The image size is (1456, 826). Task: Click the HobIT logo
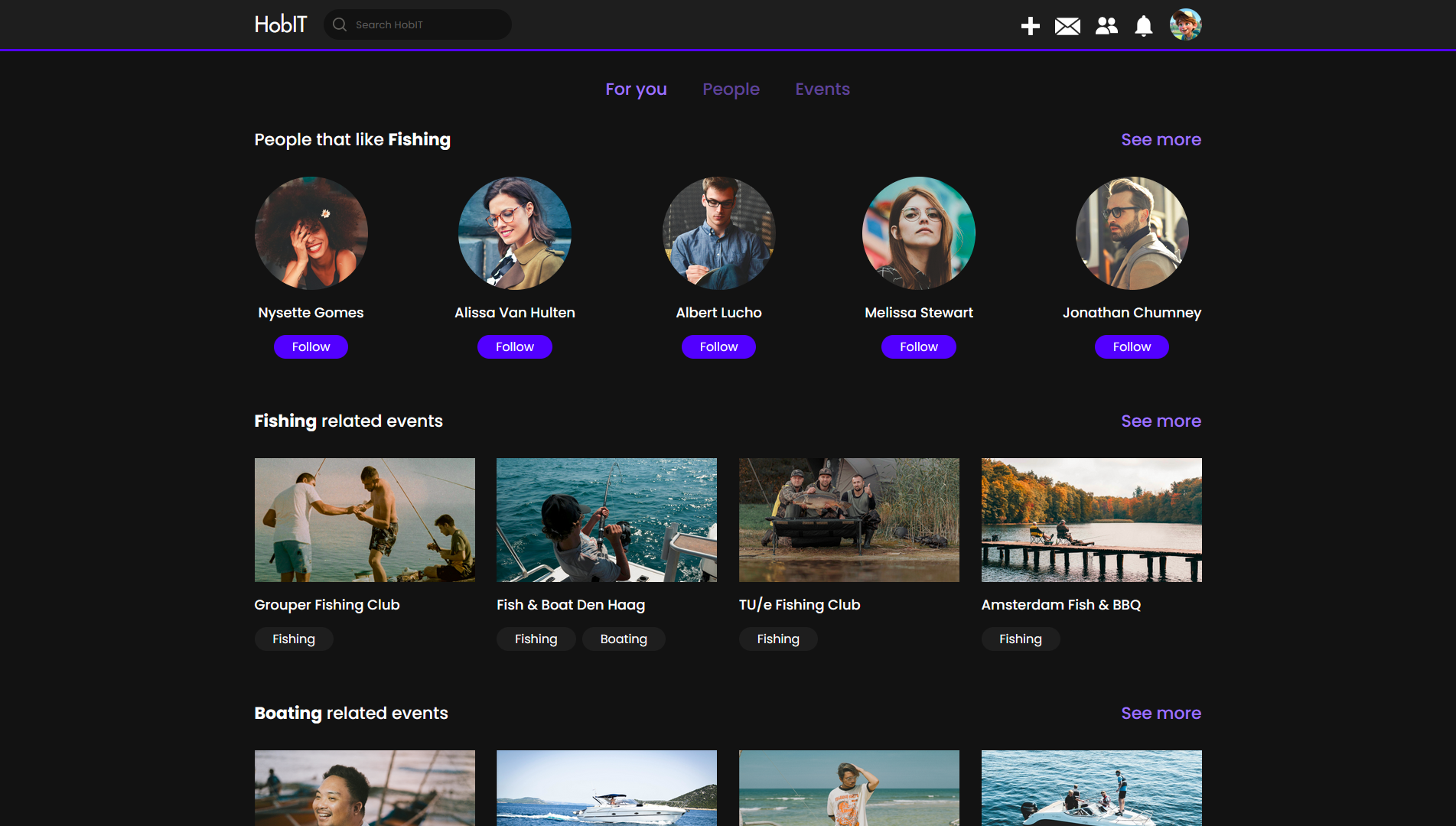(x=280, y=24)
